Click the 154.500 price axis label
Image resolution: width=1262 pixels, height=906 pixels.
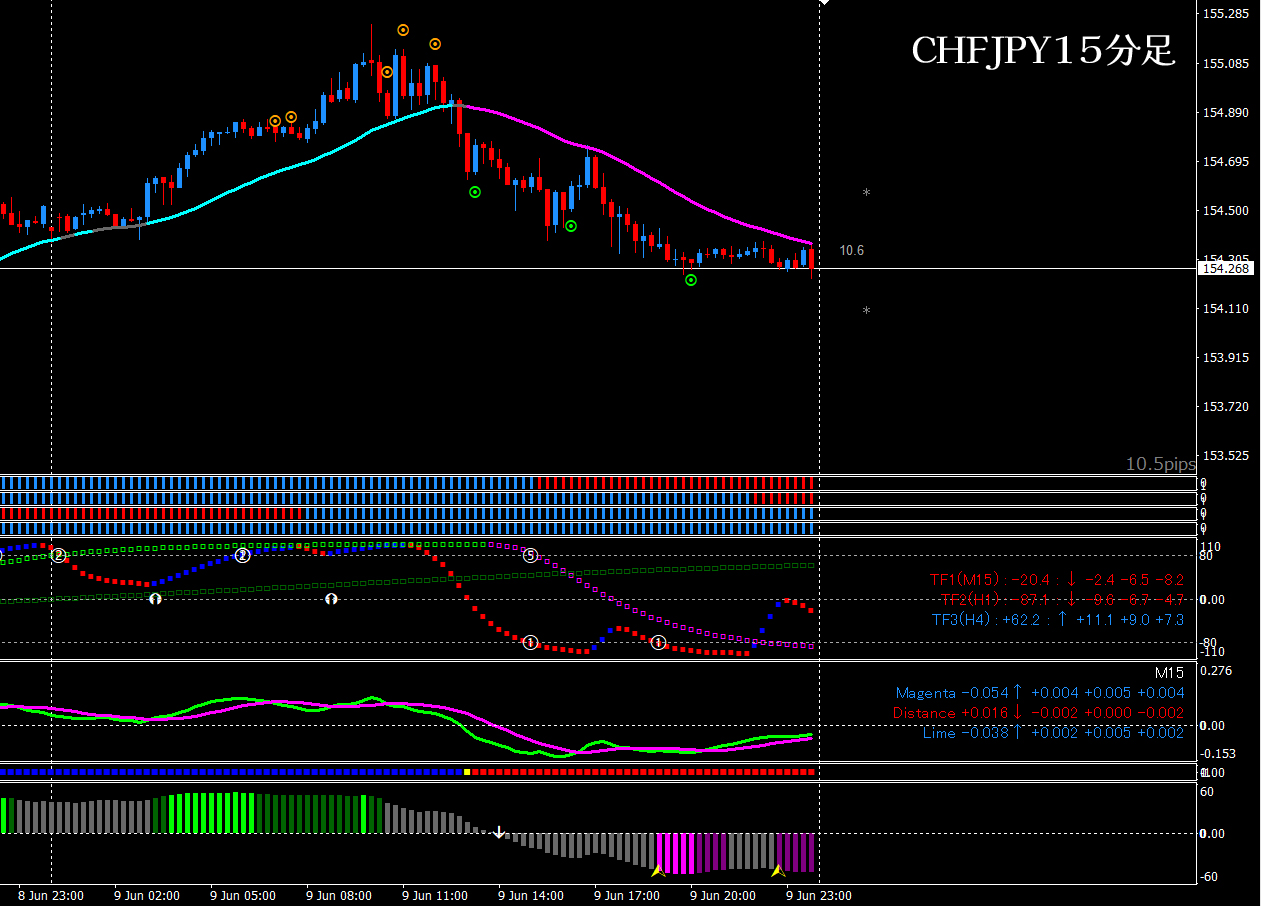tap(1226, 210)
